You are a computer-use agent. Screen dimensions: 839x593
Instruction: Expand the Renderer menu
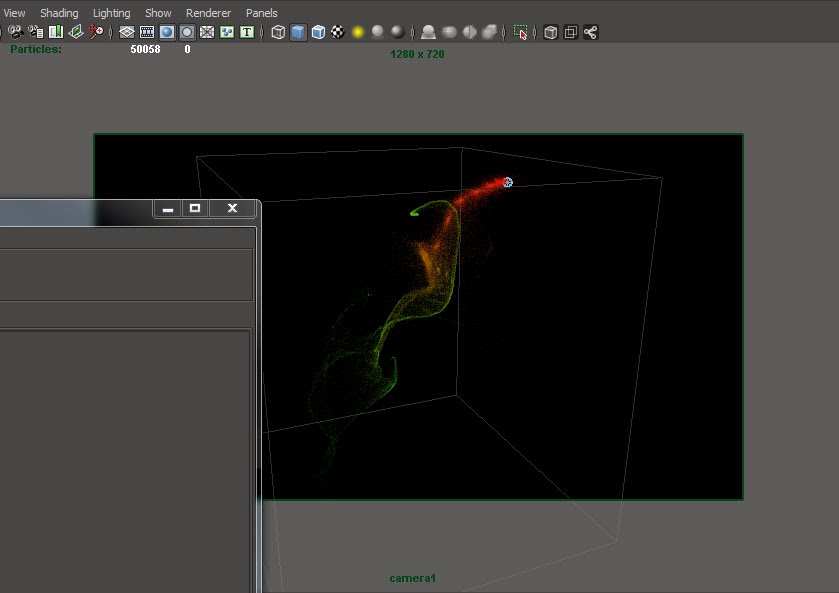pos(208,13)
